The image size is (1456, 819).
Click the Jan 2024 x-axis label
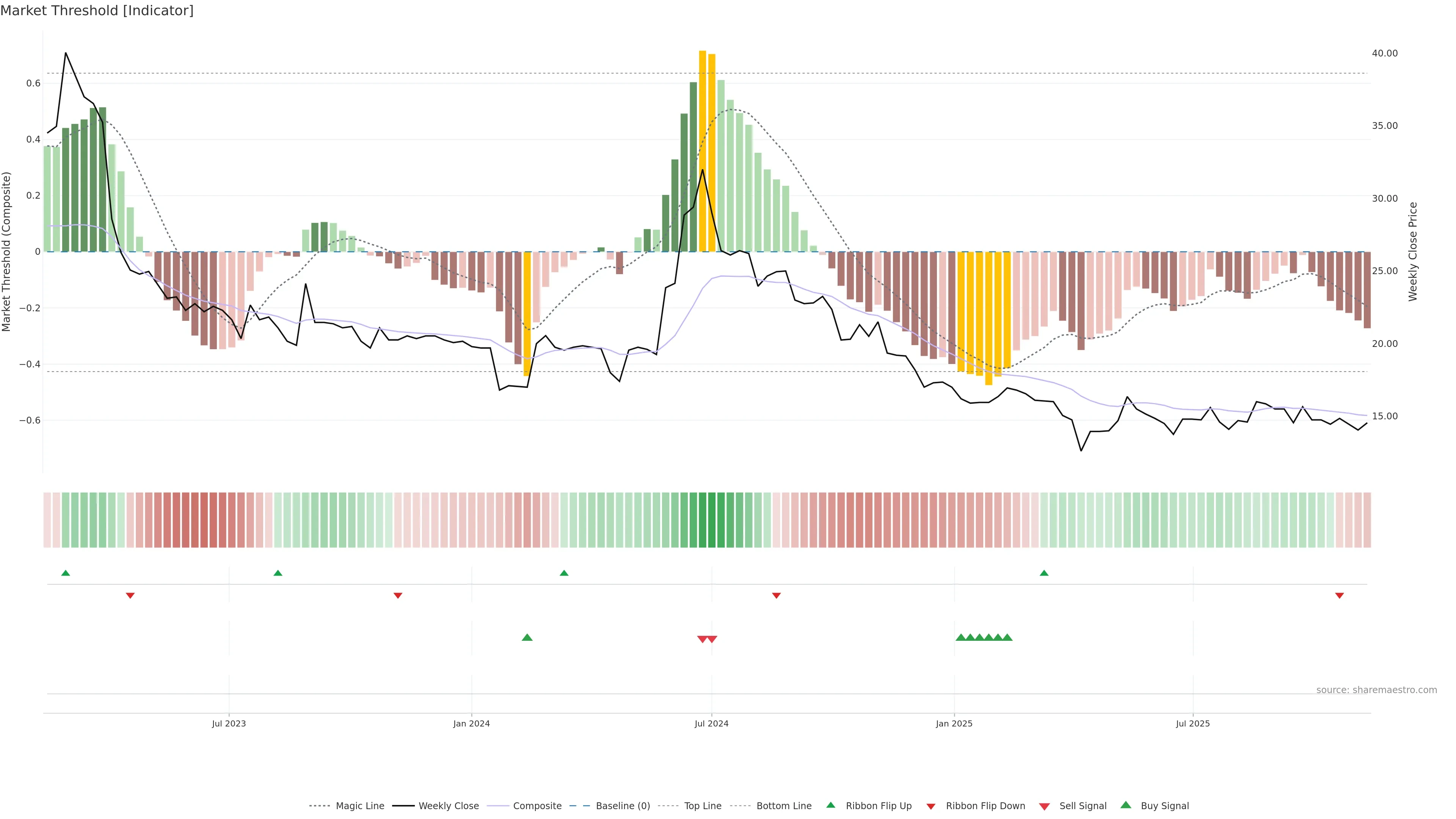(x=471, y=723)
